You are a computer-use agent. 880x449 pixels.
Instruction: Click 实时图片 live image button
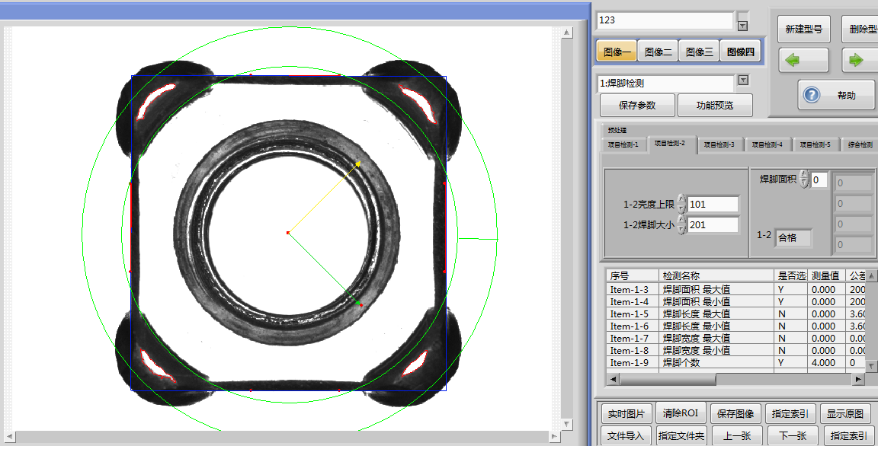[x=627, y=413]
